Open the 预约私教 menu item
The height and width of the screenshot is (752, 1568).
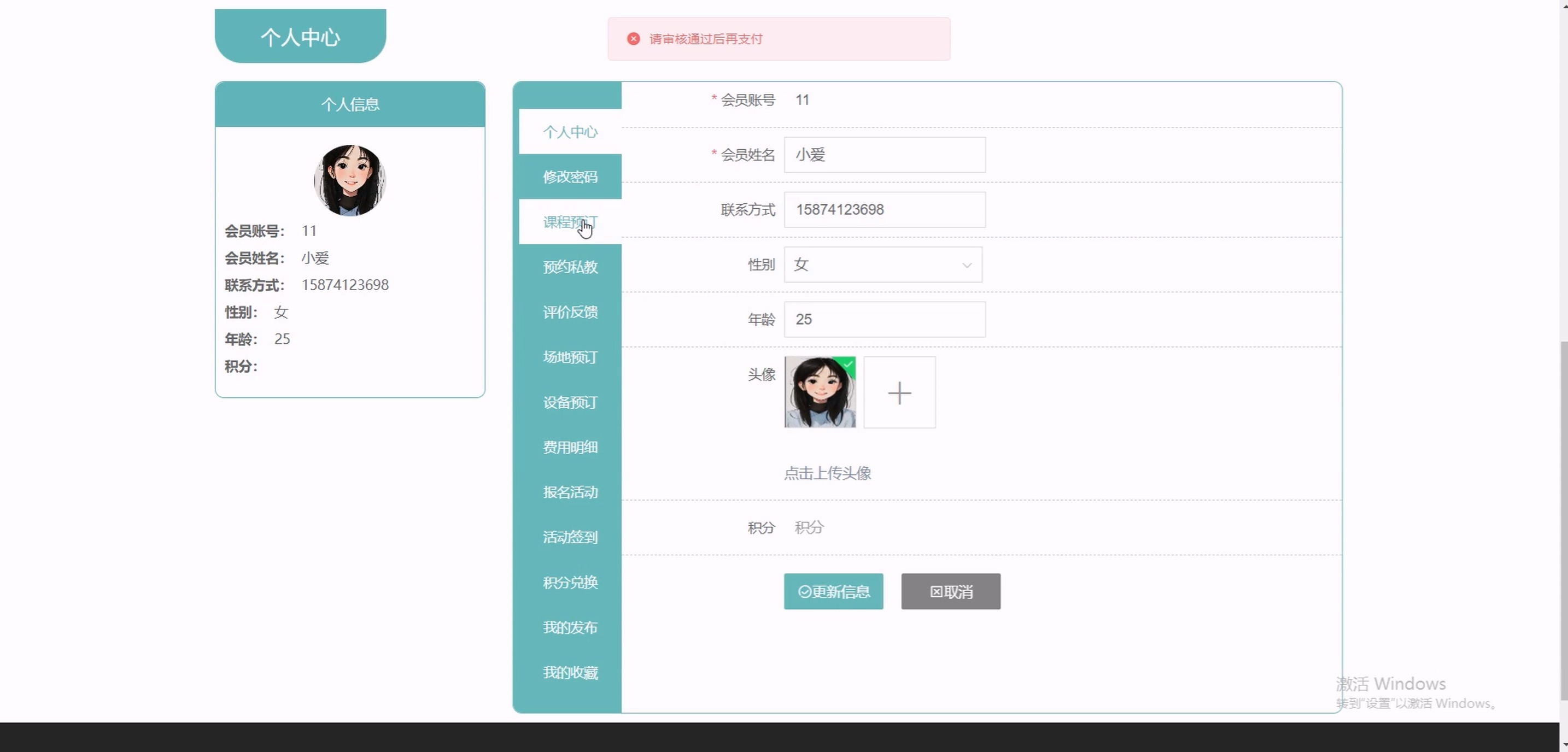pos(570,267)
